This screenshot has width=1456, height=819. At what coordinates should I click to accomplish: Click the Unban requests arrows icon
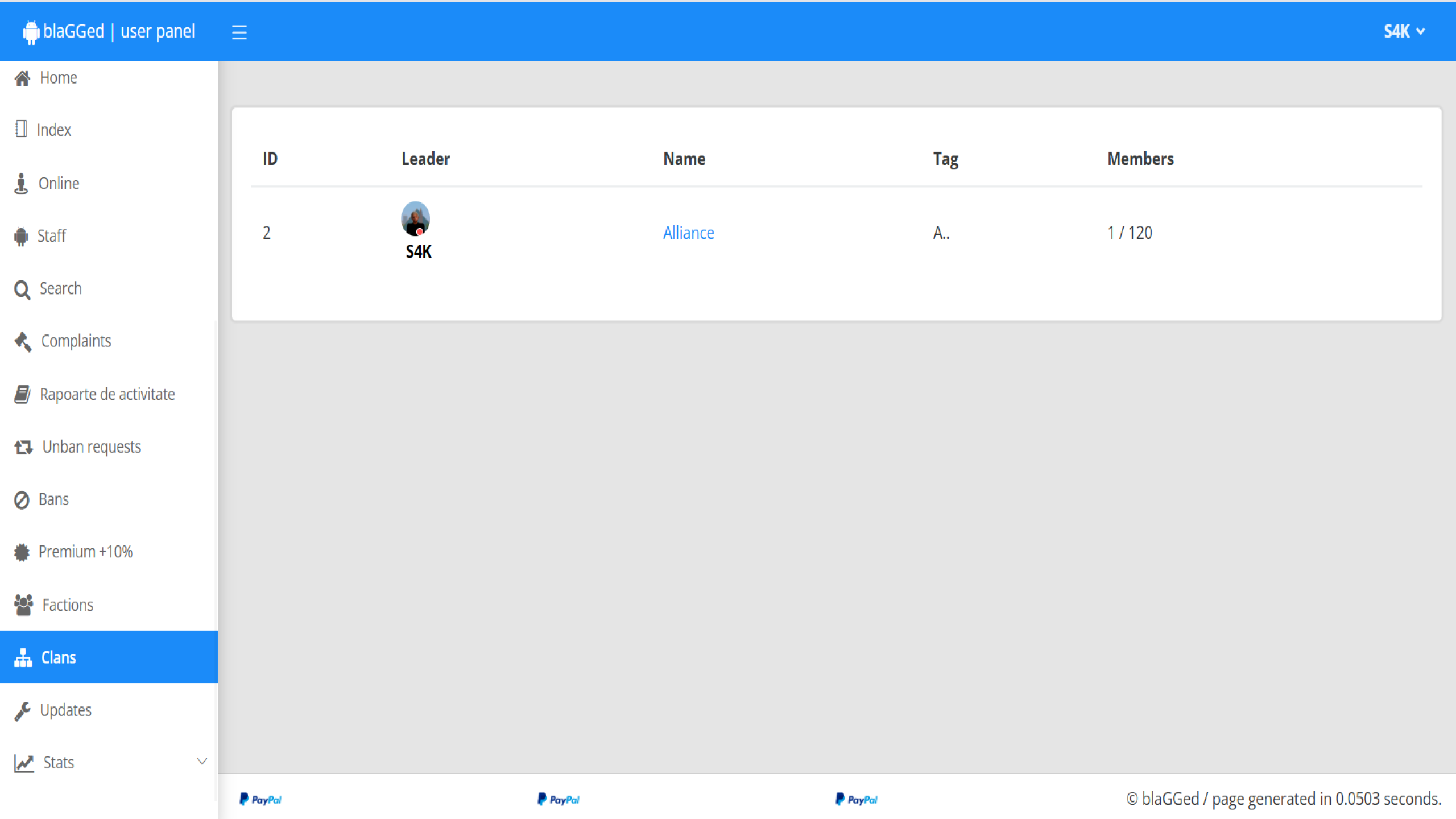23,447
